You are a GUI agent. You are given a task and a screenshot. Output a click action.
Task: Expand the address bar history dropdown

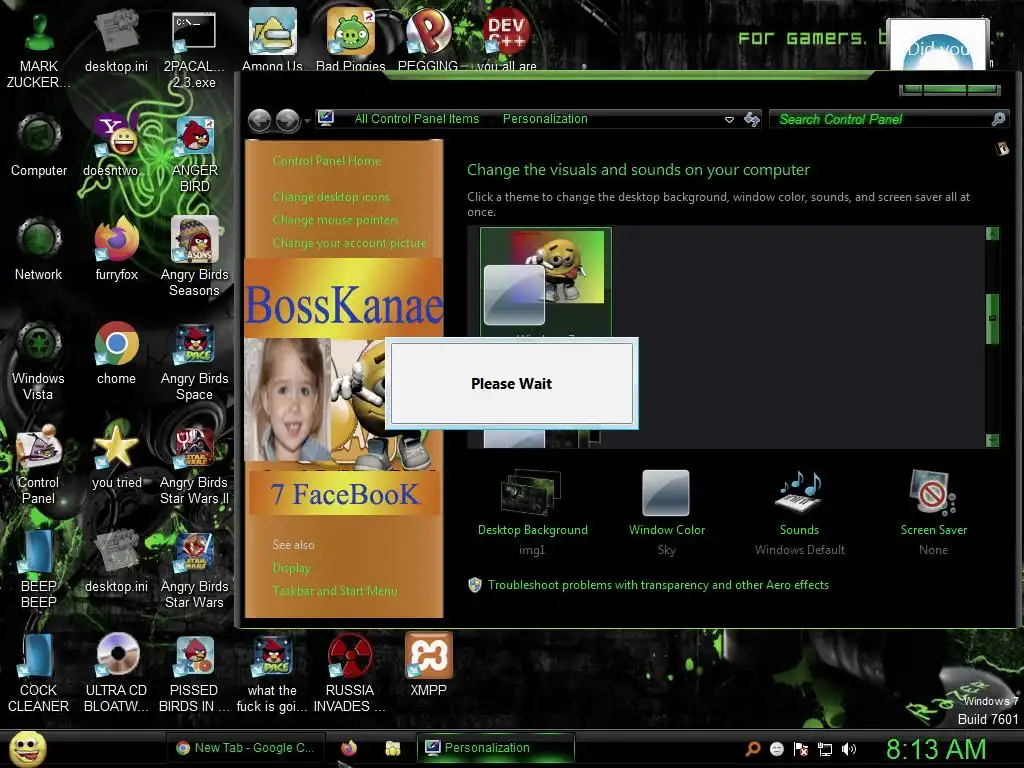pyautogui.click(x=729, y=120)
